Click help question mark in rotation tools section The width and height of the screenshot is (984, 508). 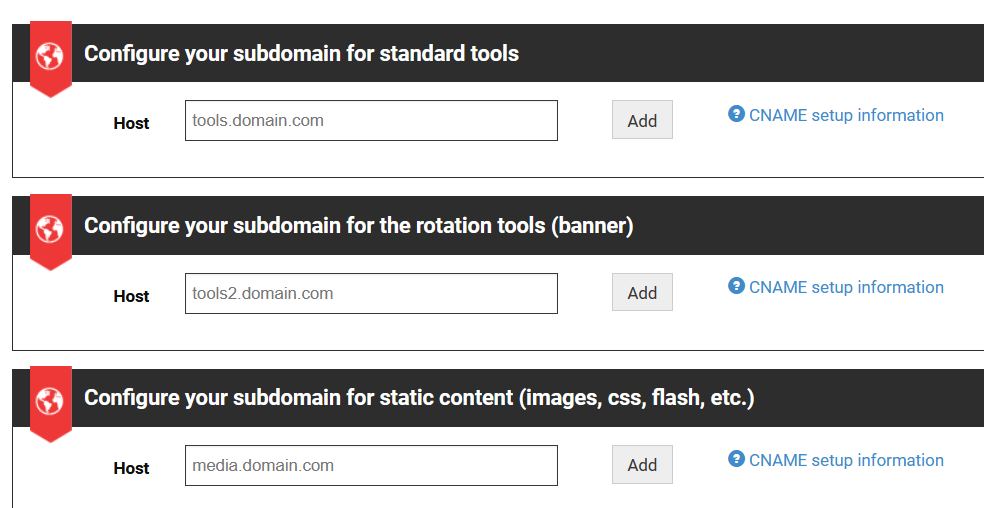(x=736, y=286)
